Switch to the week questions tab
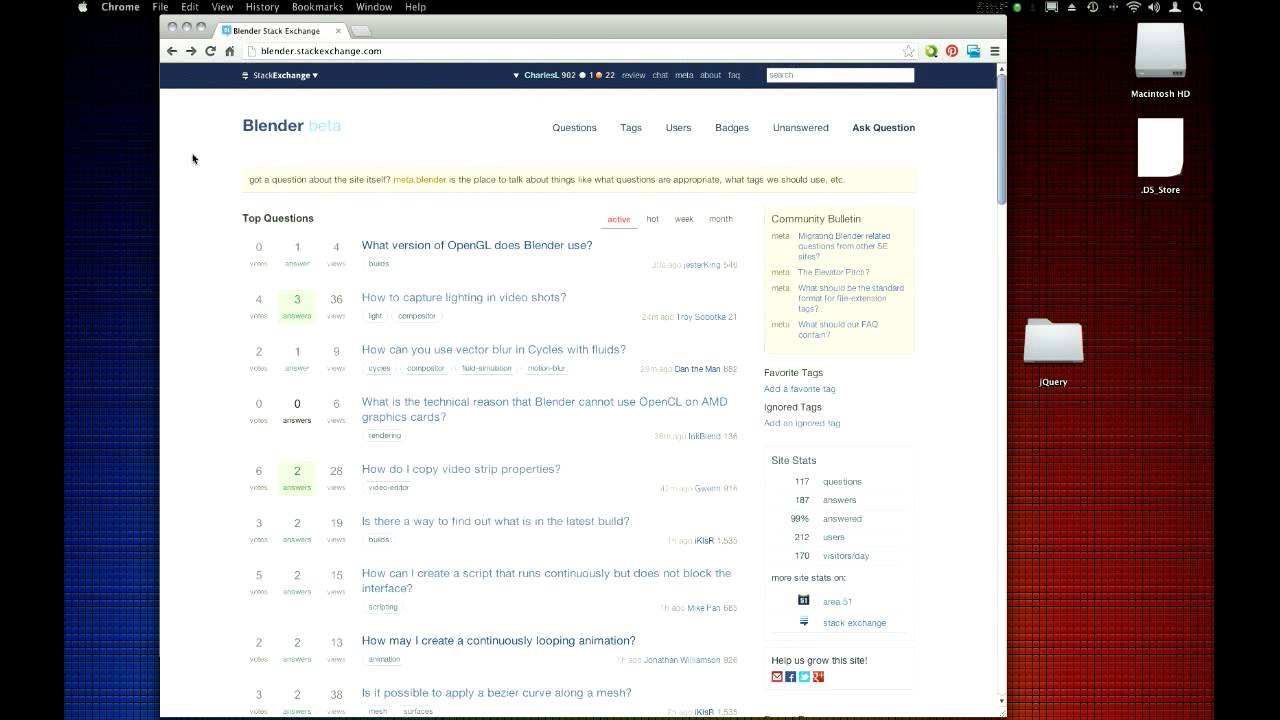The height and width of the screenshot is (720, 1280). coord(684,219)
